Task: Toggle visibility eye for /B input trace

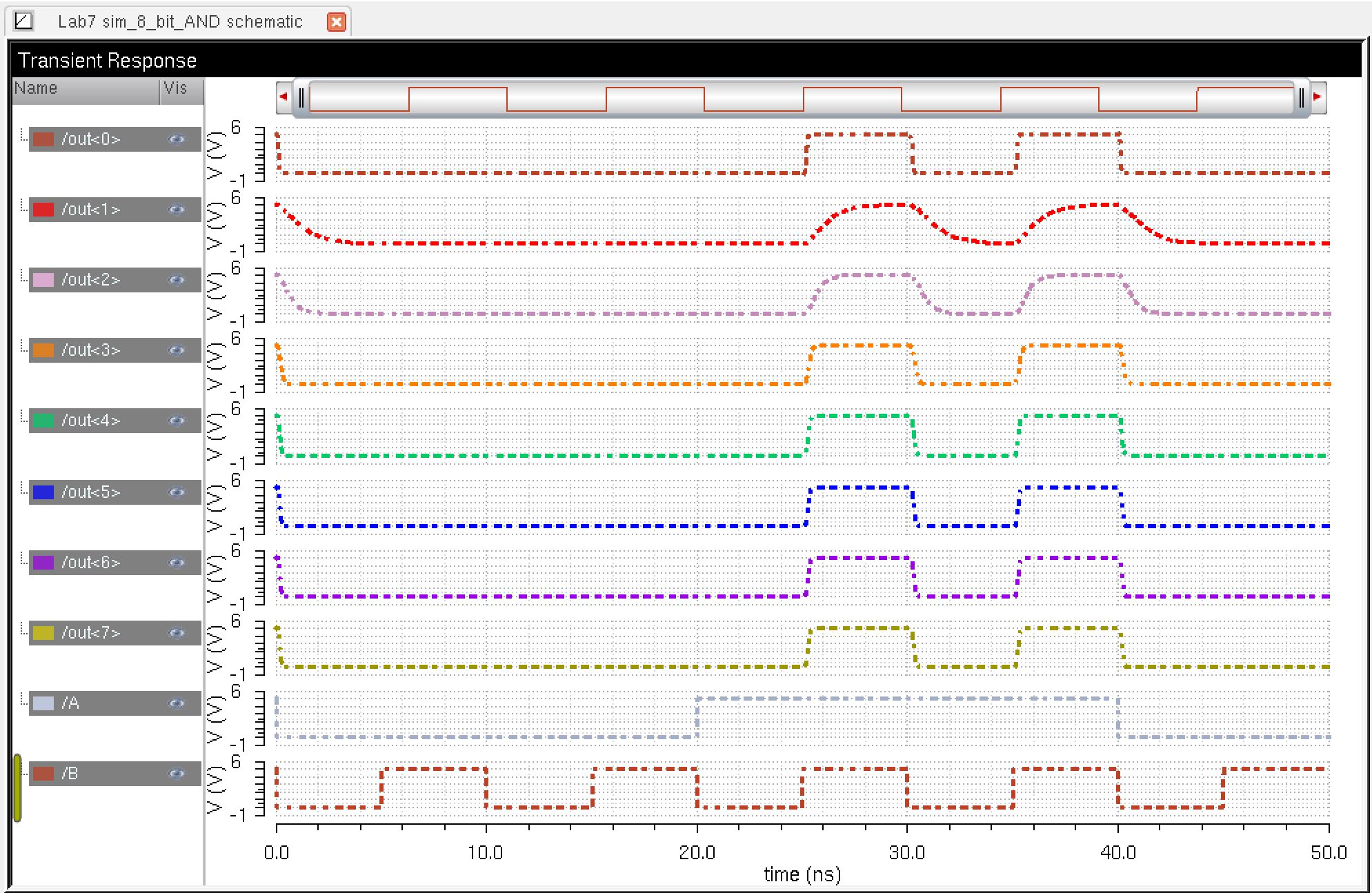Action: coord(177,774)
